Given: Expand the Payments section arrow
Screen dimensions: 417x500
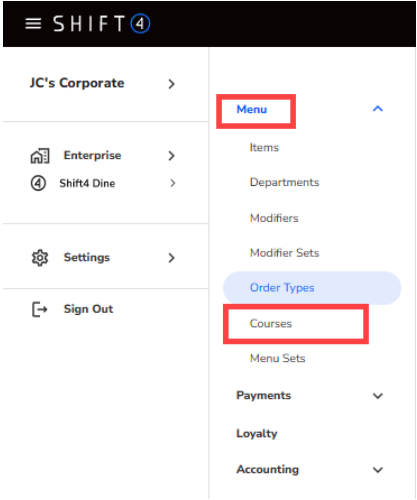Looking at the screenshot, I should point(378,396).
